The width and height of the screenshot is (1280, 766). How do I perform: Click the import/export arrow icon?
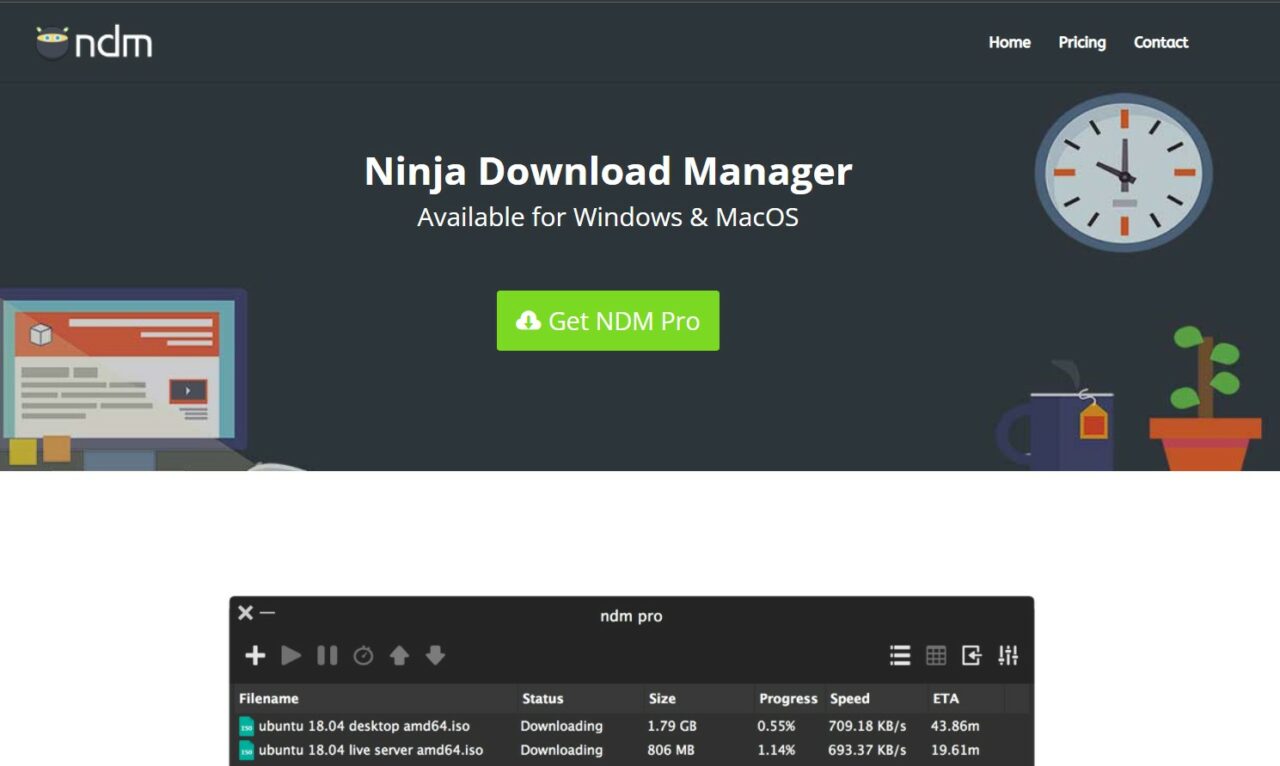point(971,655)
